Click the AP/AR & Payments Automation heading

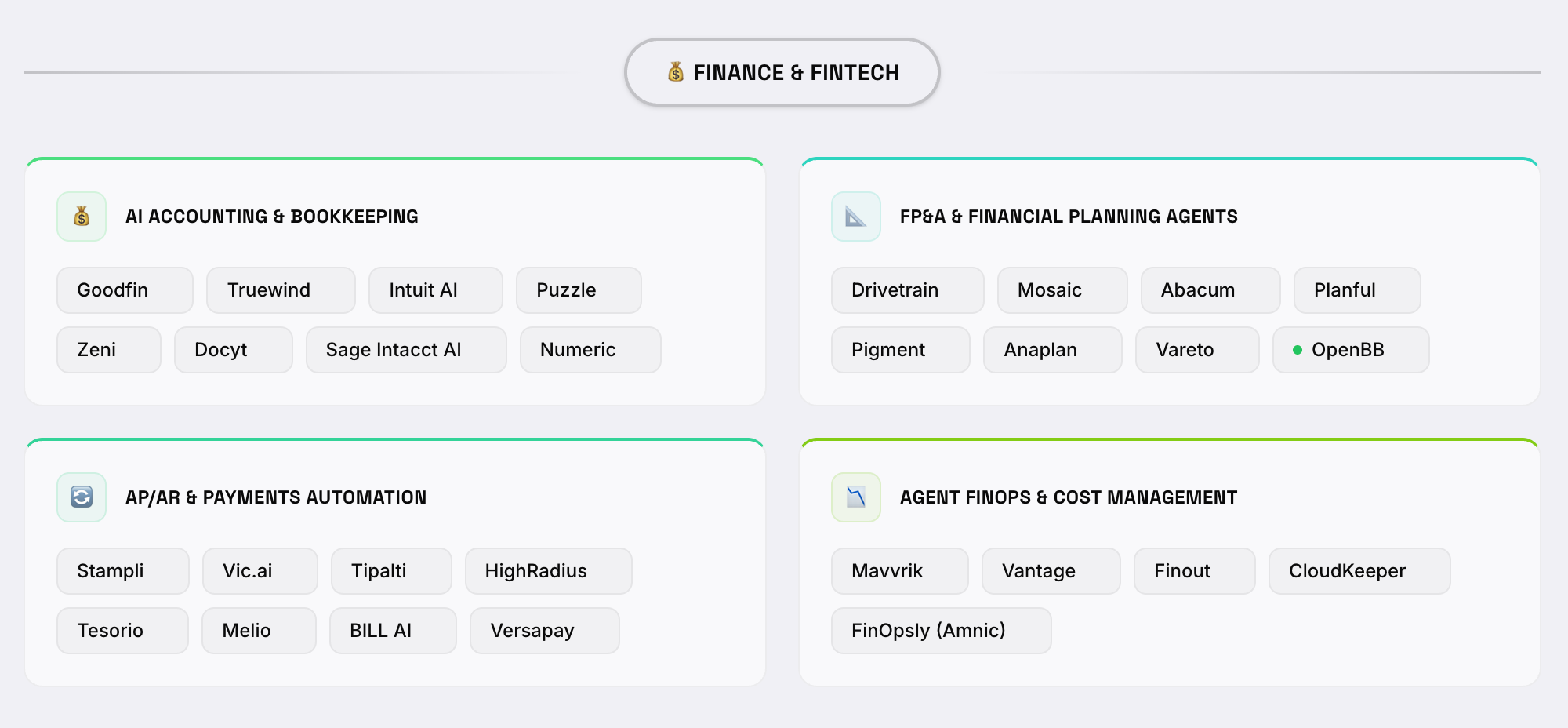[276, 497]
